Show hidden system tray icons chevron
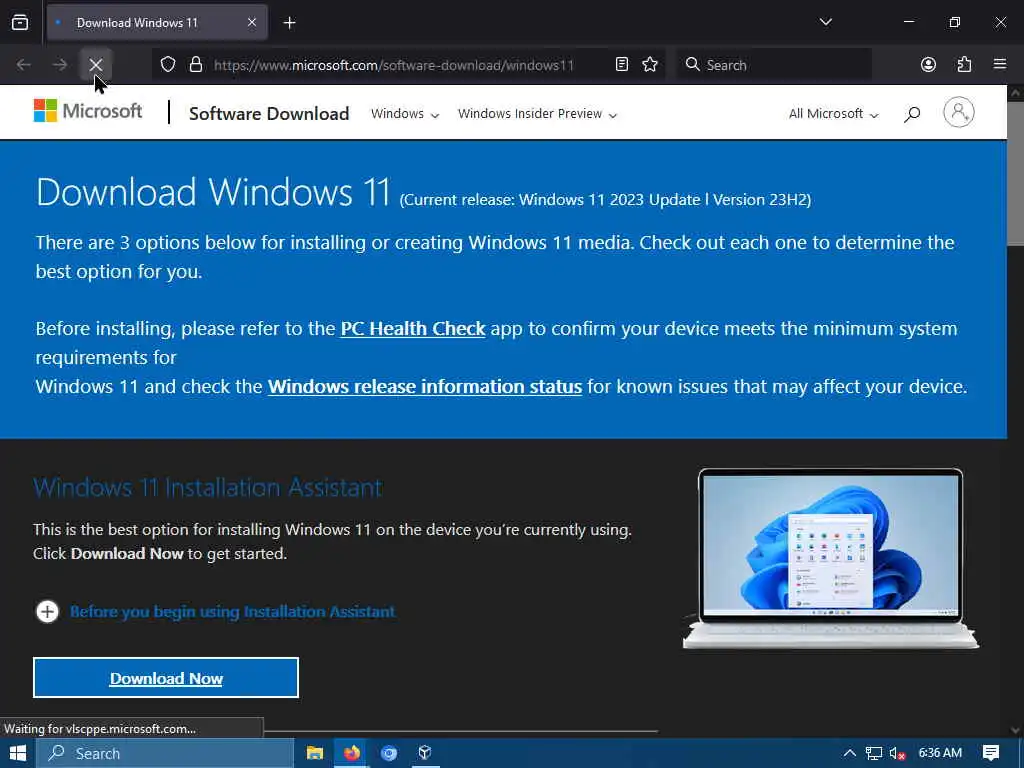 [850, 753]
